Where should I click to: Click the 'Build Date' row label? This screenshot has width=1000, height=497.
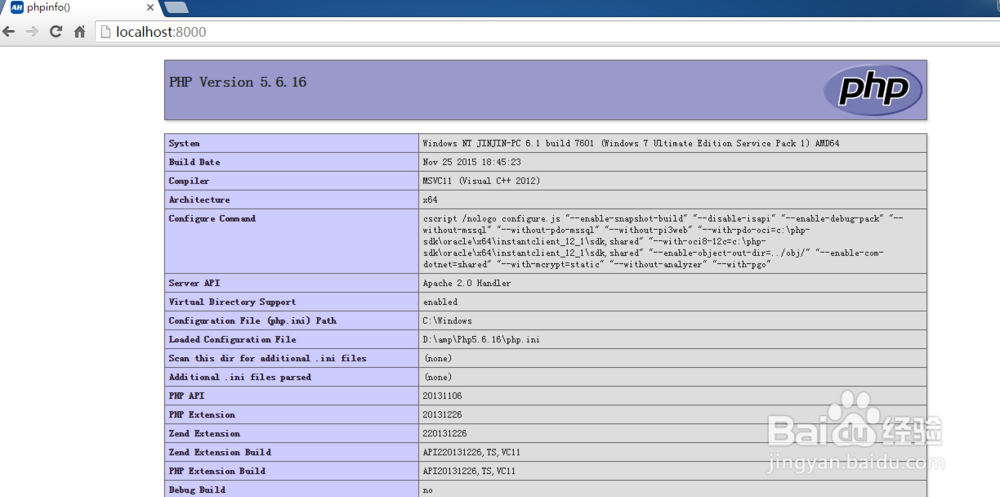click(194, 162)
